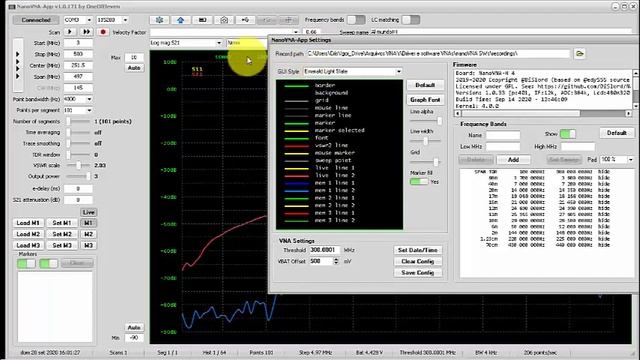Click Clear Config button

418,261
